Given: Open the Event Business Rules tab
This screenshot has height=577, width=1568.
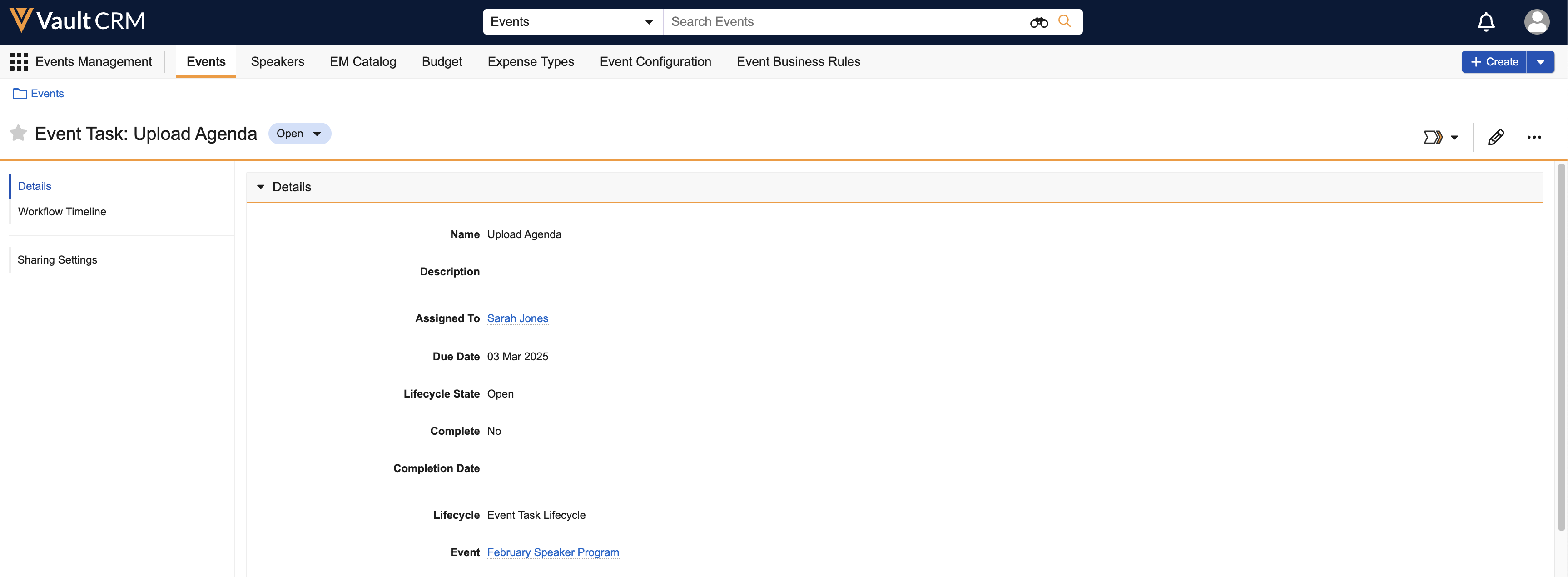Looking at the screenshot, I should coord(798,61).
